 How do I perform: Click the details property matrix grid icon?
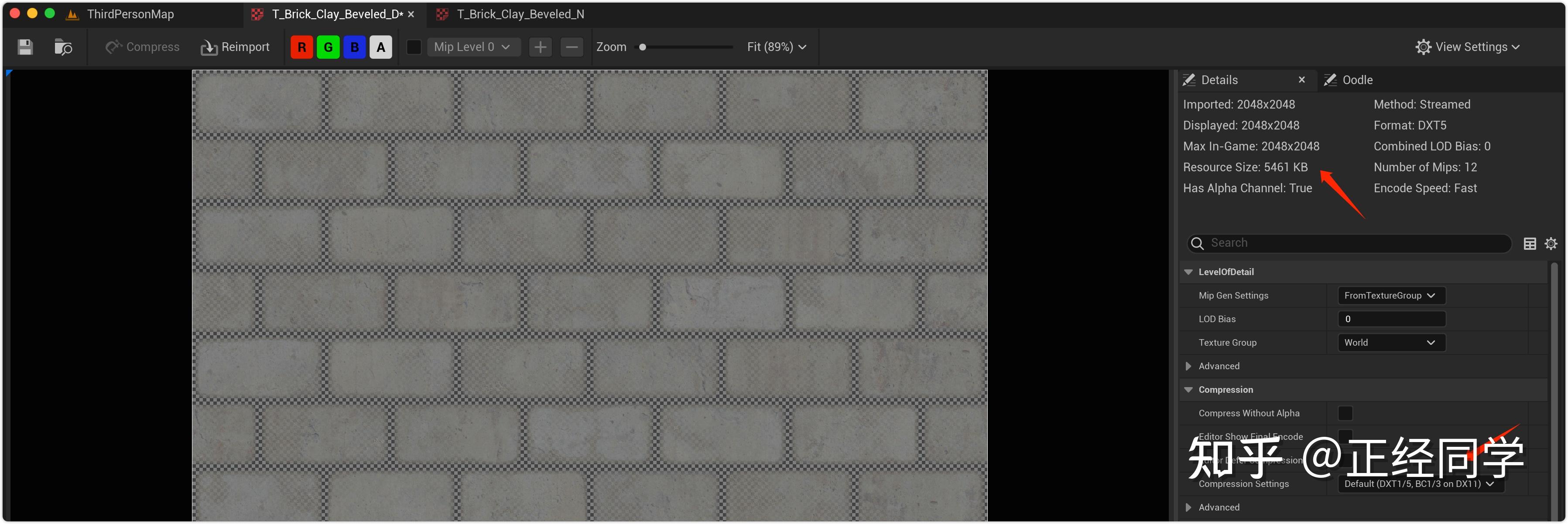[1530, 243]
